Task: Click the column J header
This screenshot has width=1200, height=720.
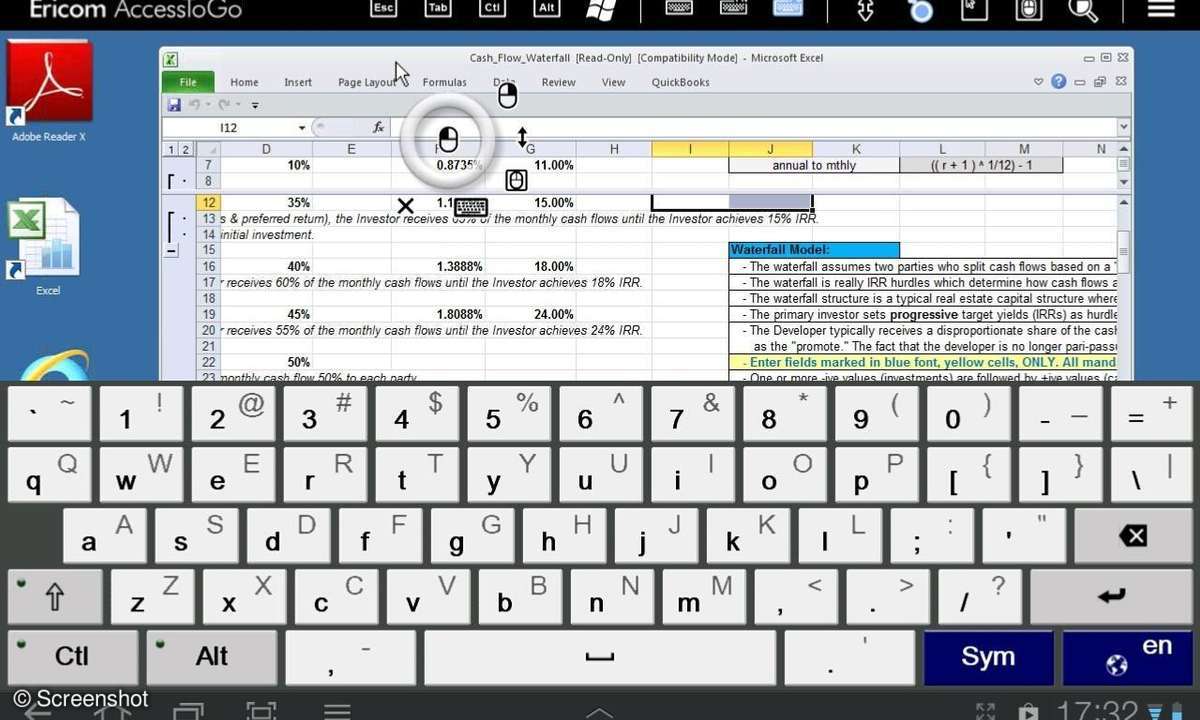Action: [770, 149]
